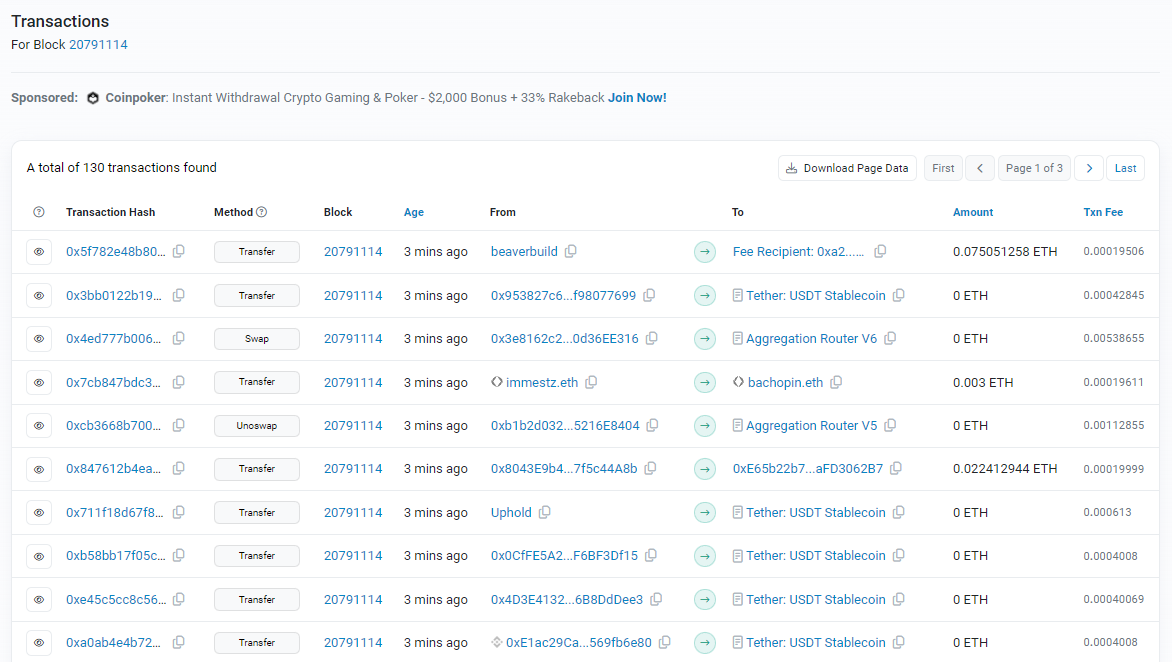Image resolution: width=1172 pixels, height=662 pixels.
Task: Copy immestz.eth sender address
Action: click(x=591, y=382)
